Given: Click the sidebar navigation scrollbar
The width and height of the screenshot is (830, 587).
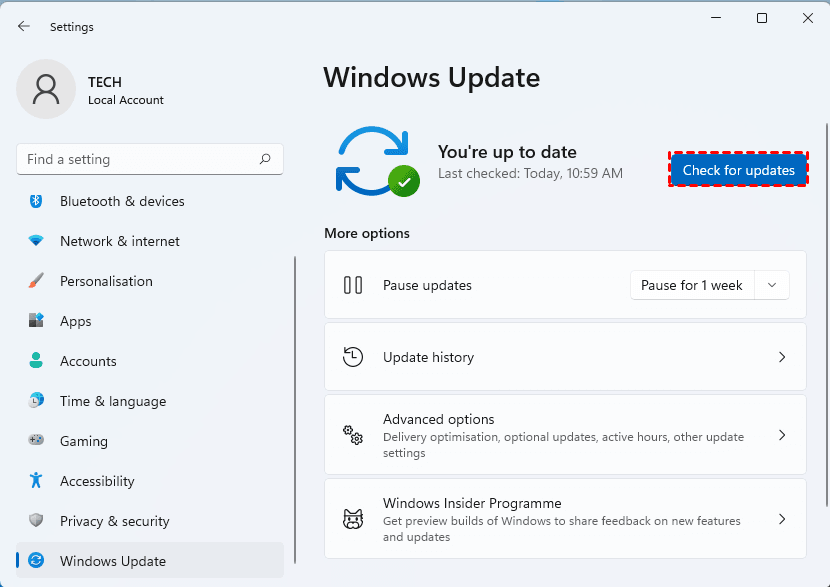Looking at the screenshot, I should coord(294,410).
